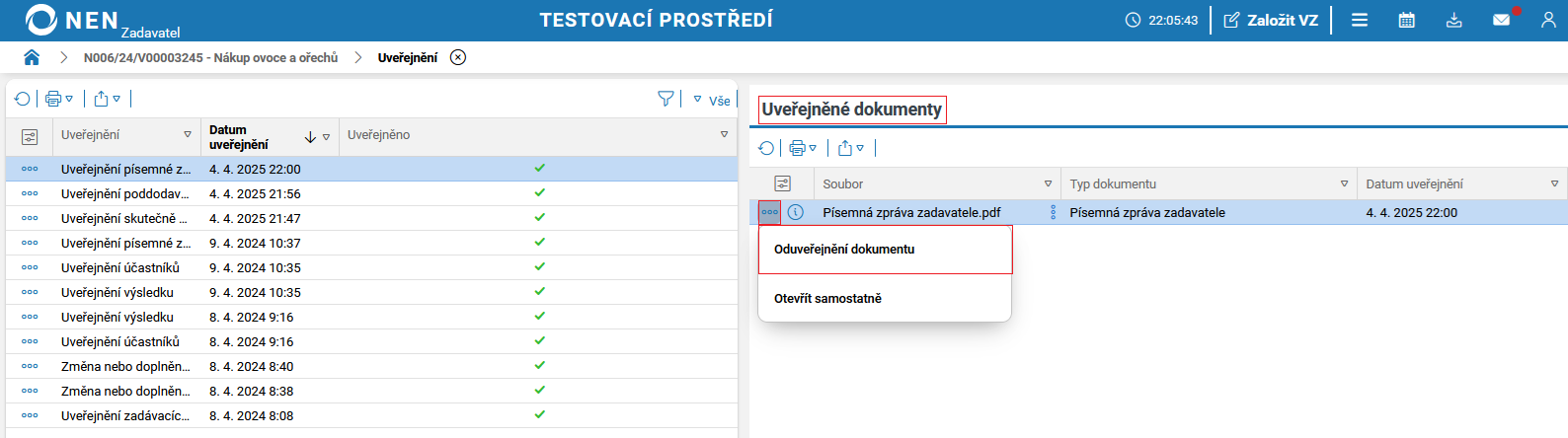Open messages envelope with red notification
1568x438 pixels.
pos(1501,20)
